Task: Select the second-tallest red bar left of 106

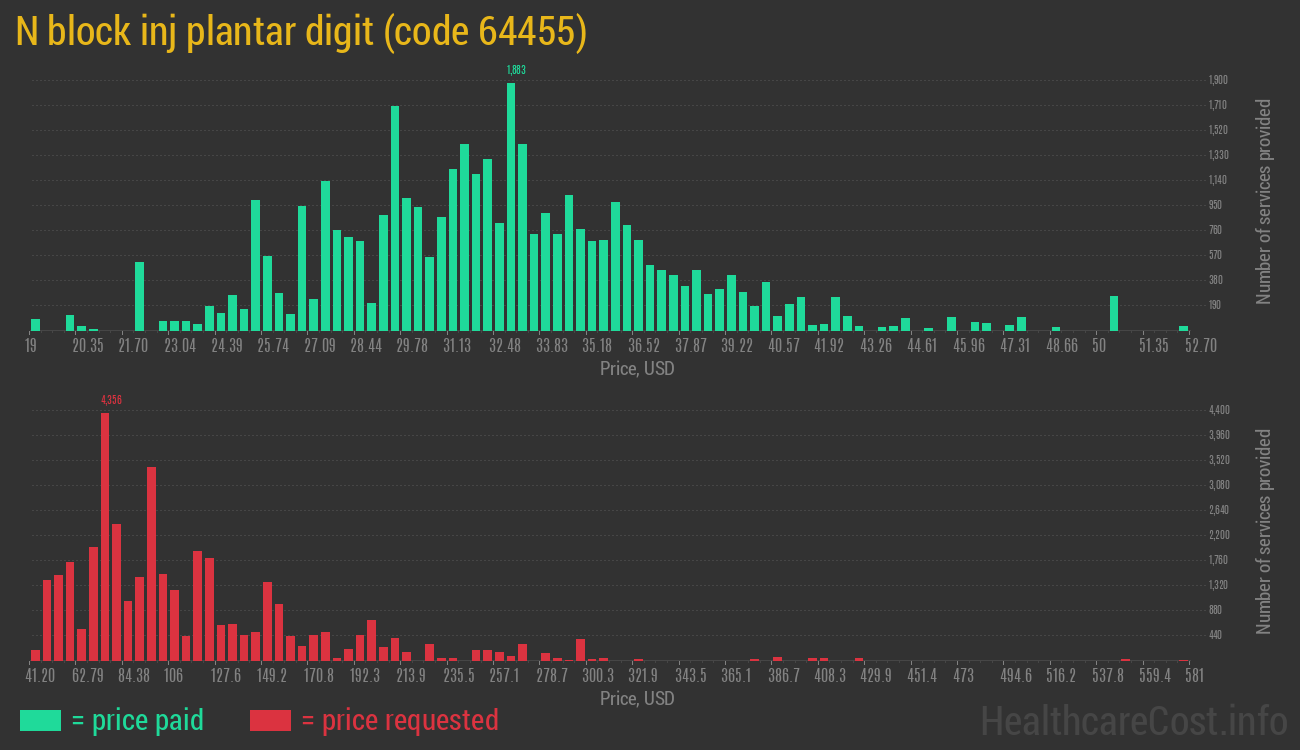Action: [x=152, y=563]
